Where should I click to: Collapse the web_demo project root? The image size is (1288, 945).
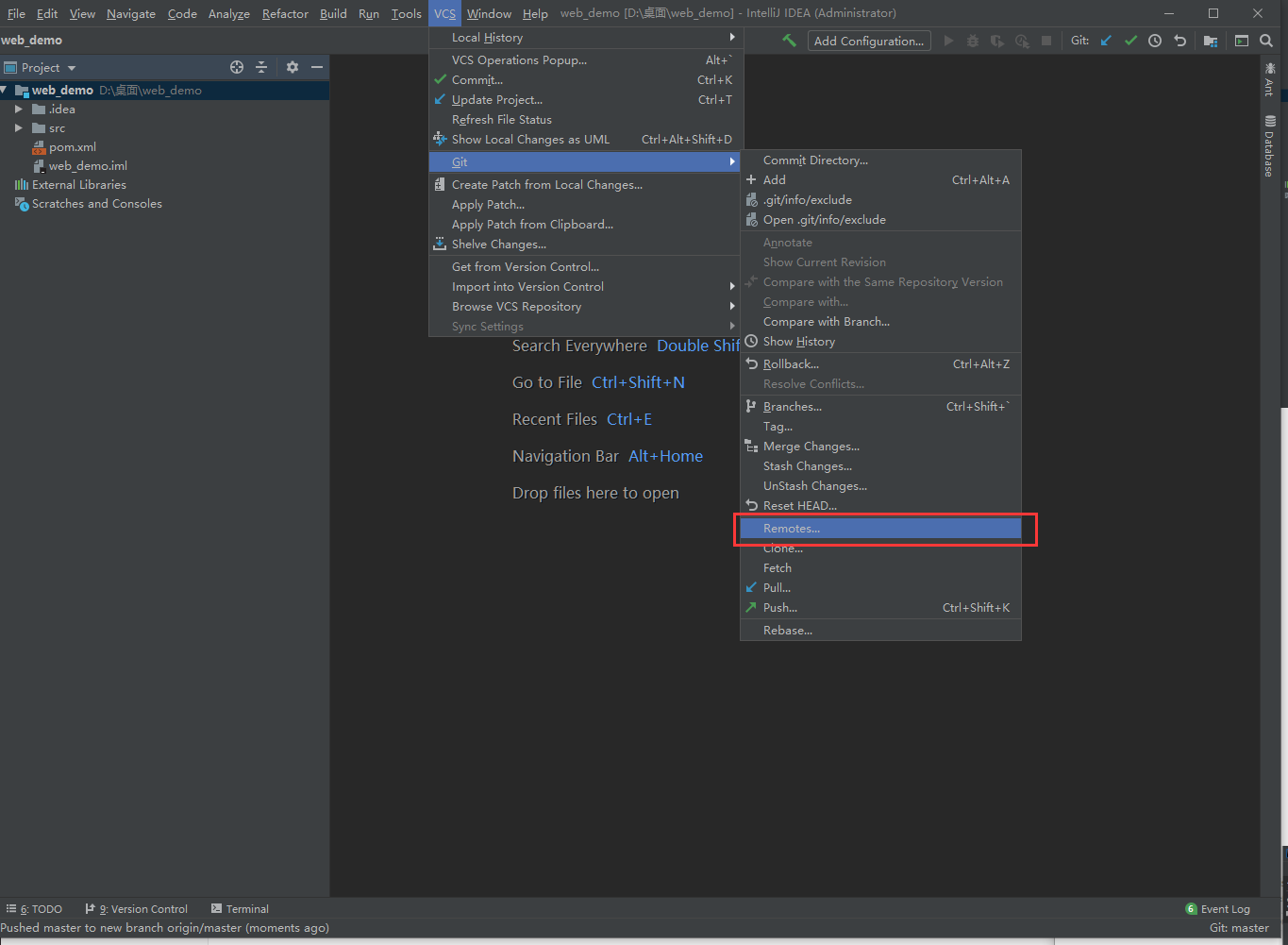(5, 91)
